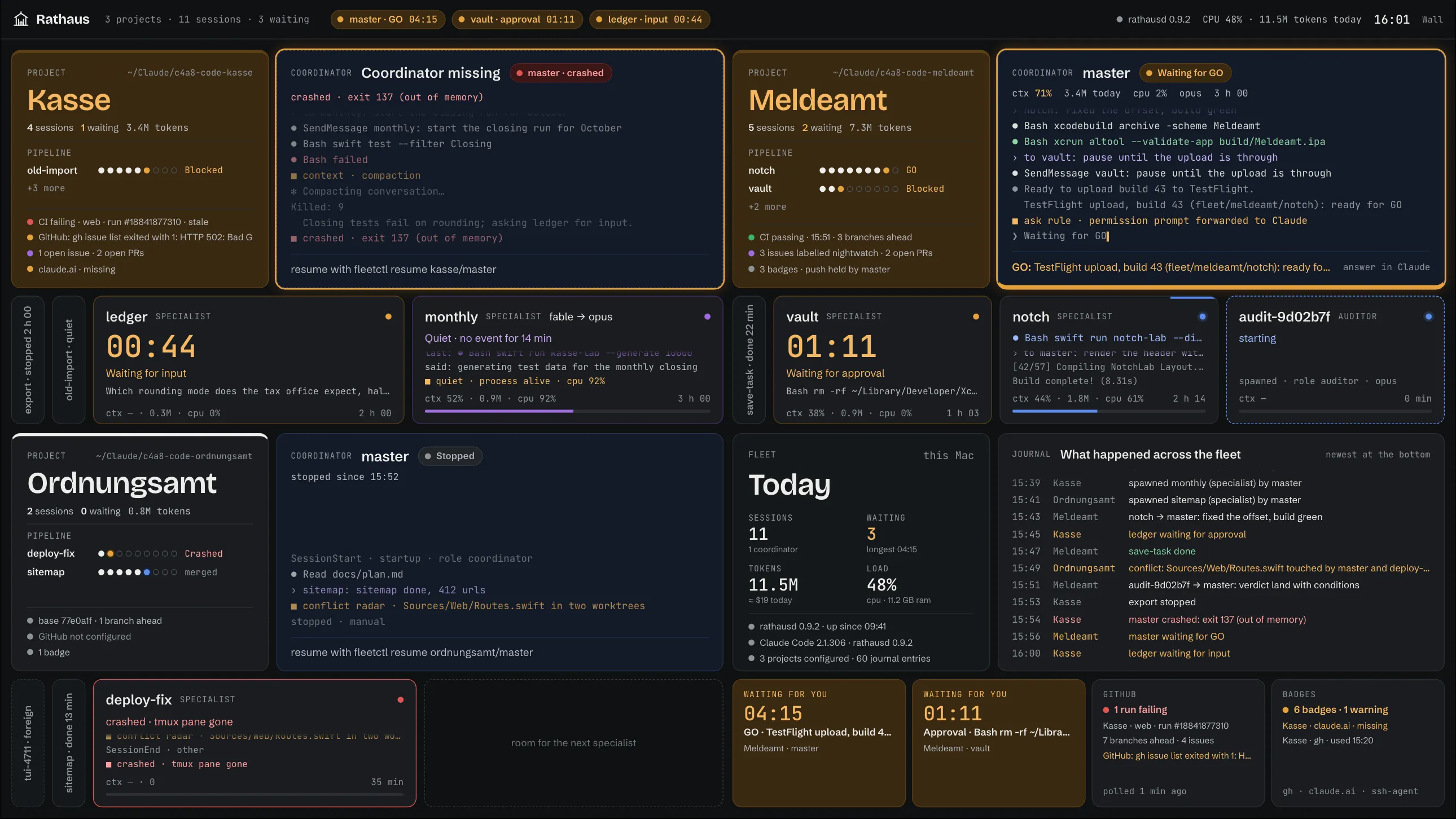Expand collapsed 'sitemap · done 13 min' tab
This screenshot has width=1456, height=819.
(68, 743)
